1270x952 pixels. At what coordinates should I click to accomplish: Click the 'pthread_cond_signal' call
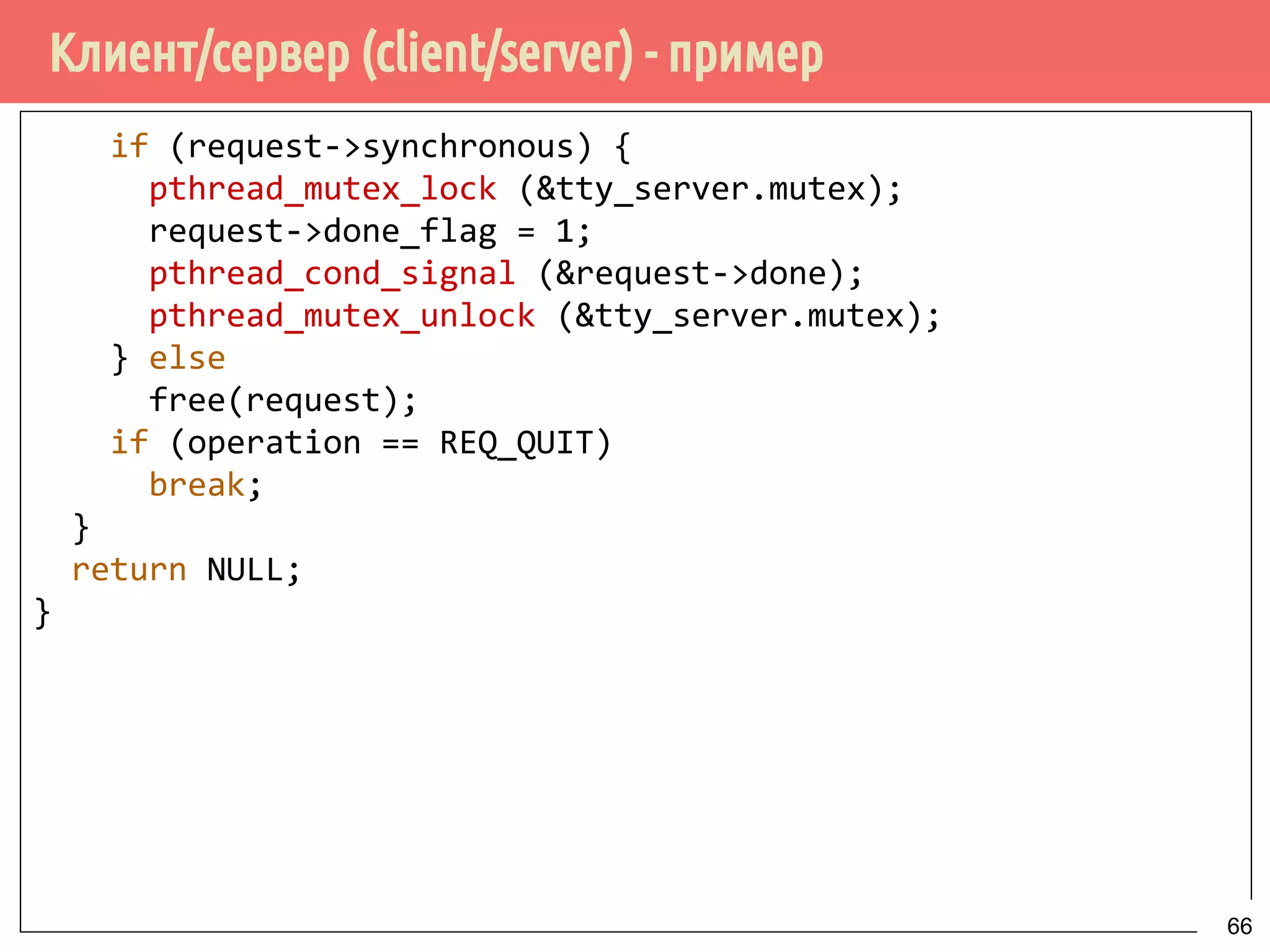(332, 275)
